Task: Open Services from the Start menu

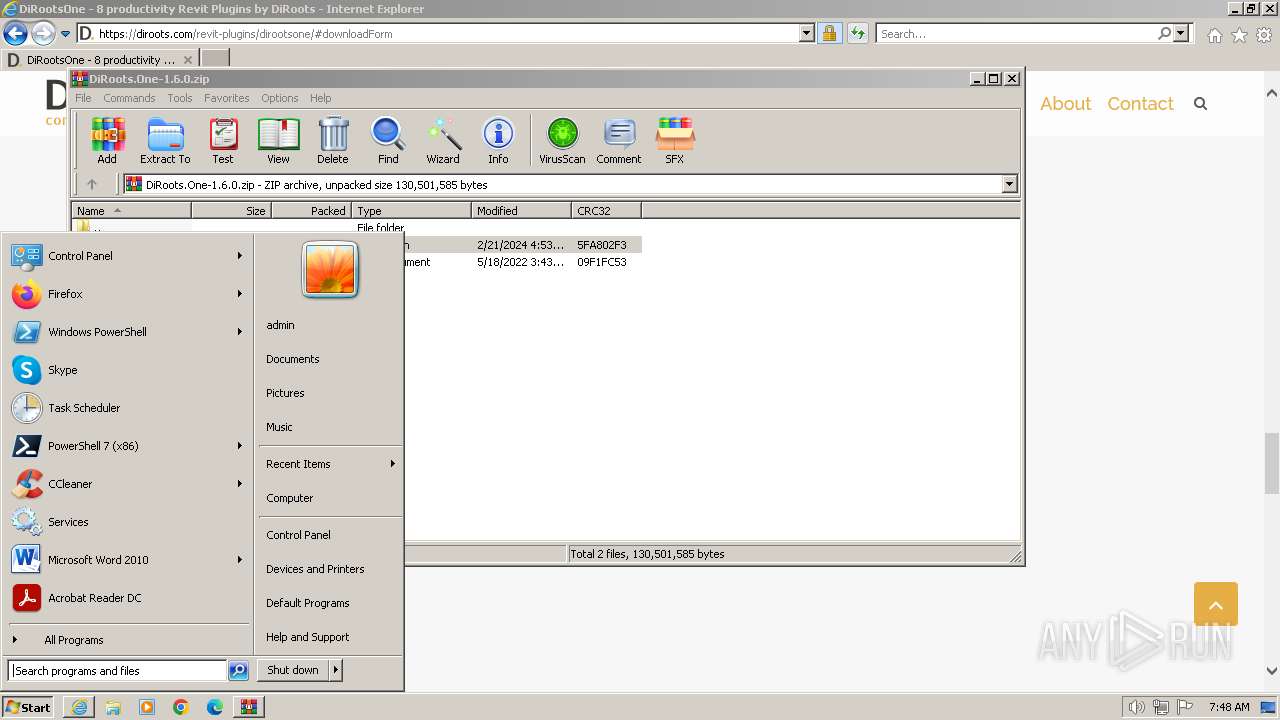Action: point(127,522)
